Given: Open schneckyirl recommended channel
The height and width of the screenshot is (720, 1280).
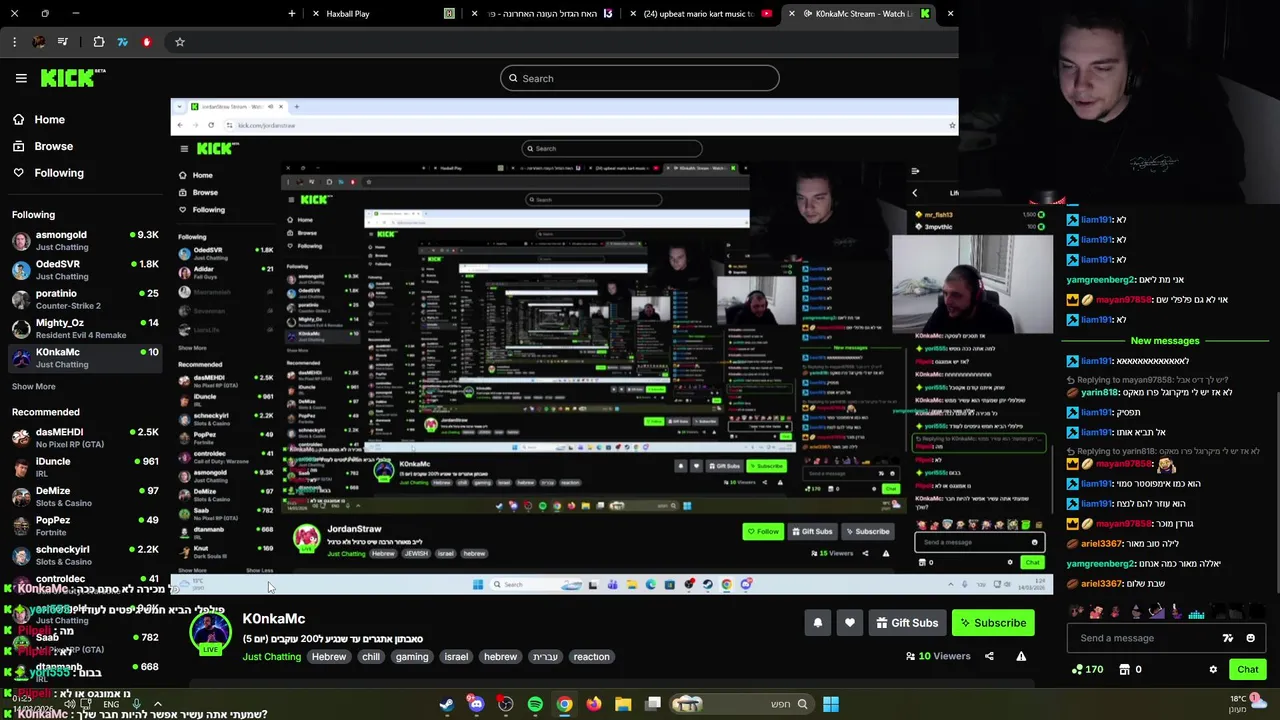Looking at the screenshot, I should [85, 555].
